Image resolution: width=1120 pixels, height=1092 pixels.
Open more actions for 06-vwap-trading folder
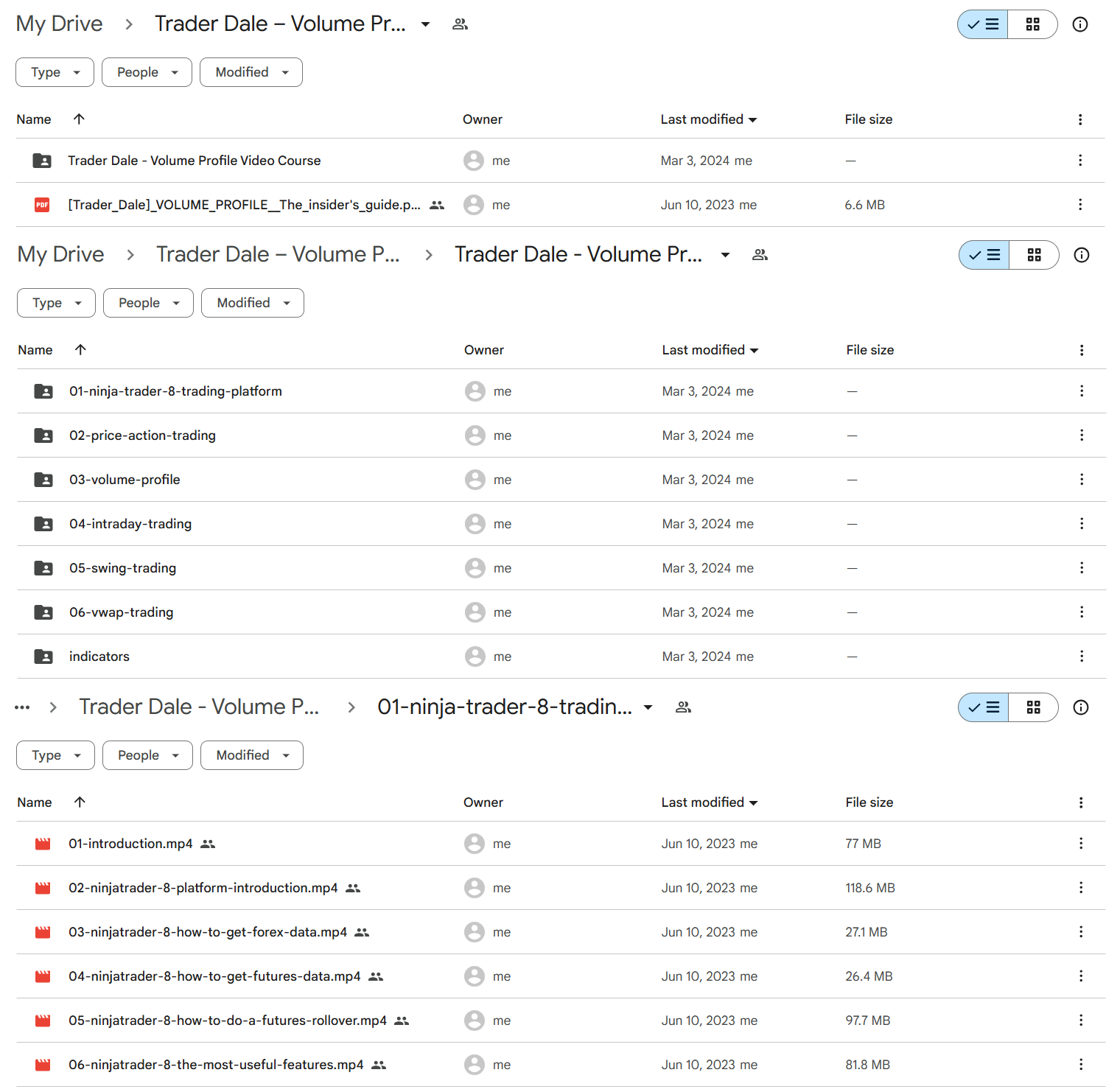1082,612
